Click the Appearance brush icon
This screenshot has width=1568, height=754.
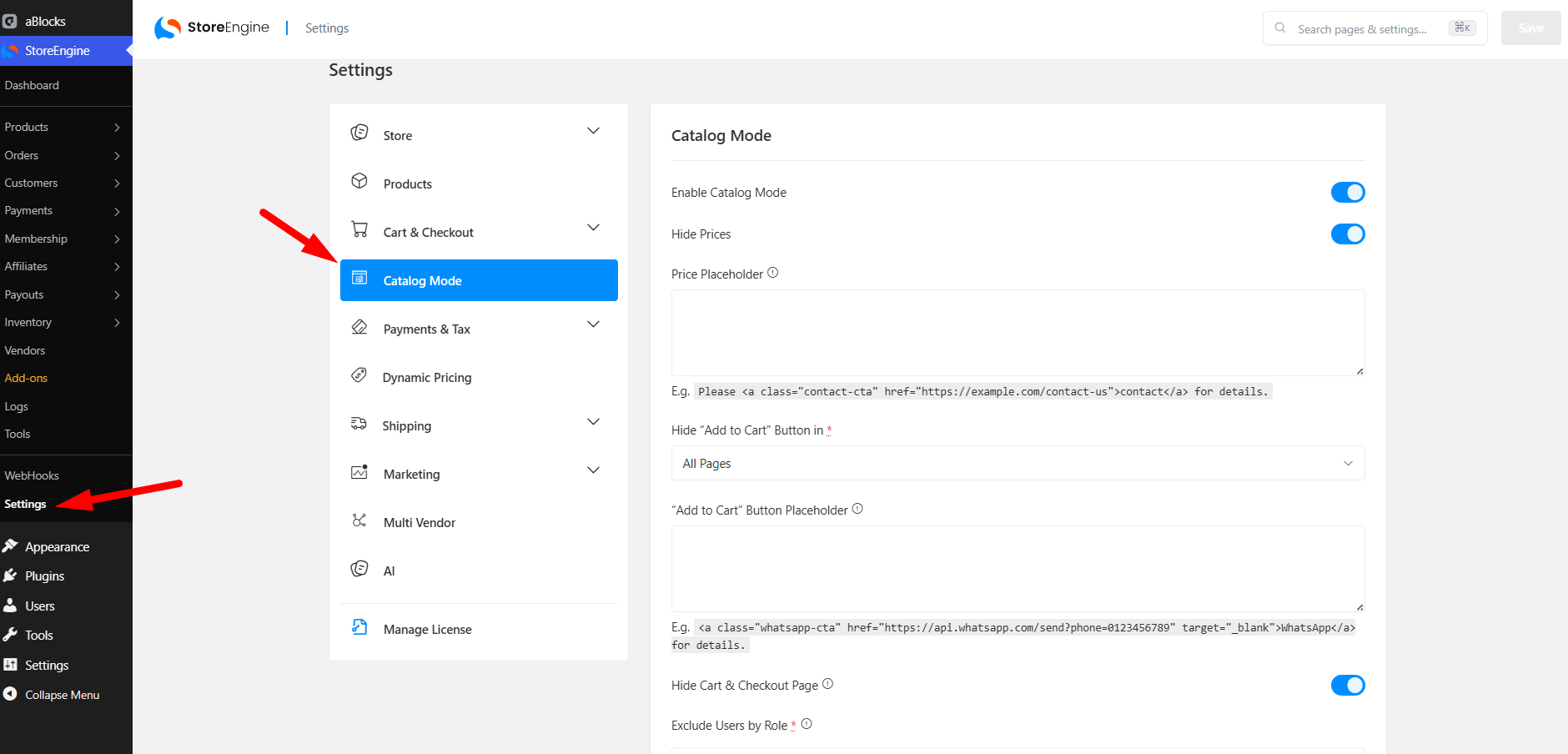[x=10, y=545]
